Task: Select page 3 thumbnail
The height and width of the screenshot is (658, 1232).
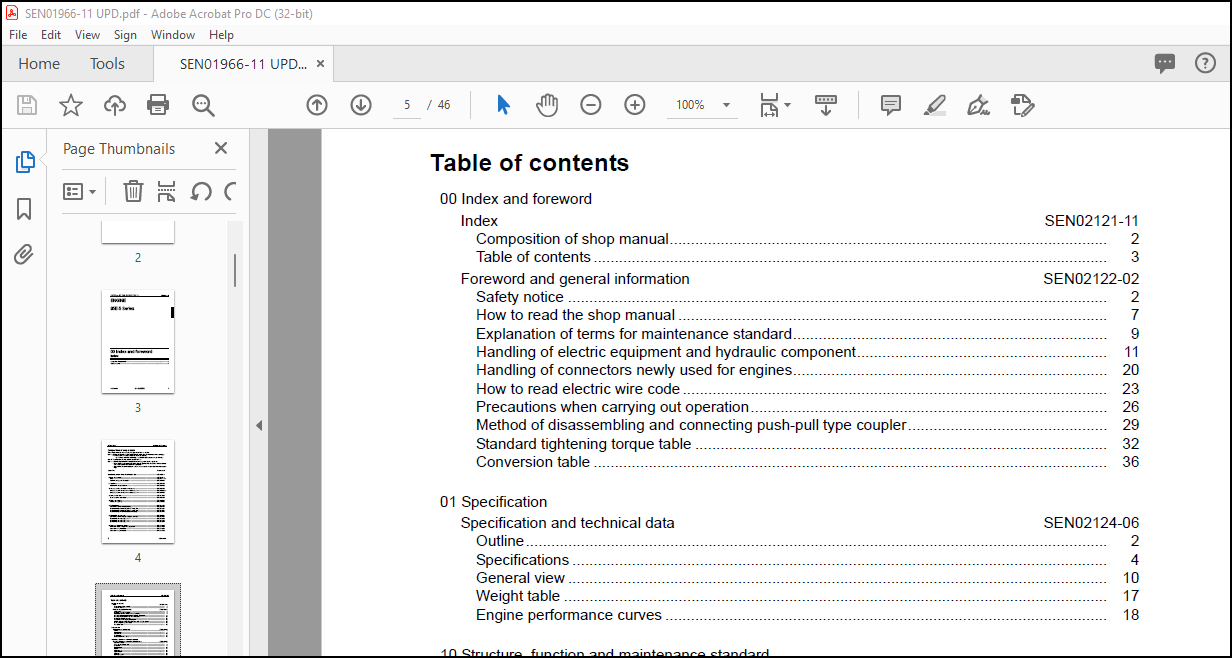Action: 138,342
